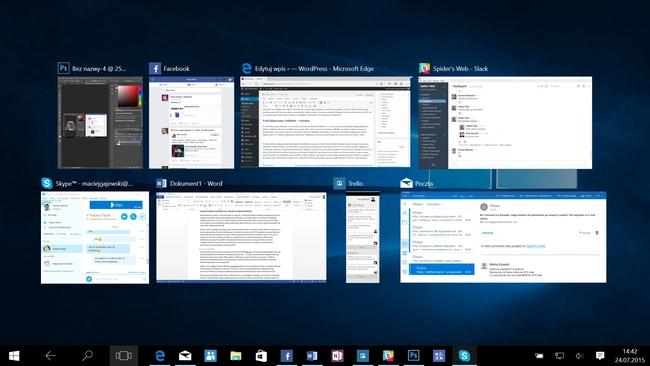
Task: Select the narrow Trello window thumbnail
Action: coord(363,237)
